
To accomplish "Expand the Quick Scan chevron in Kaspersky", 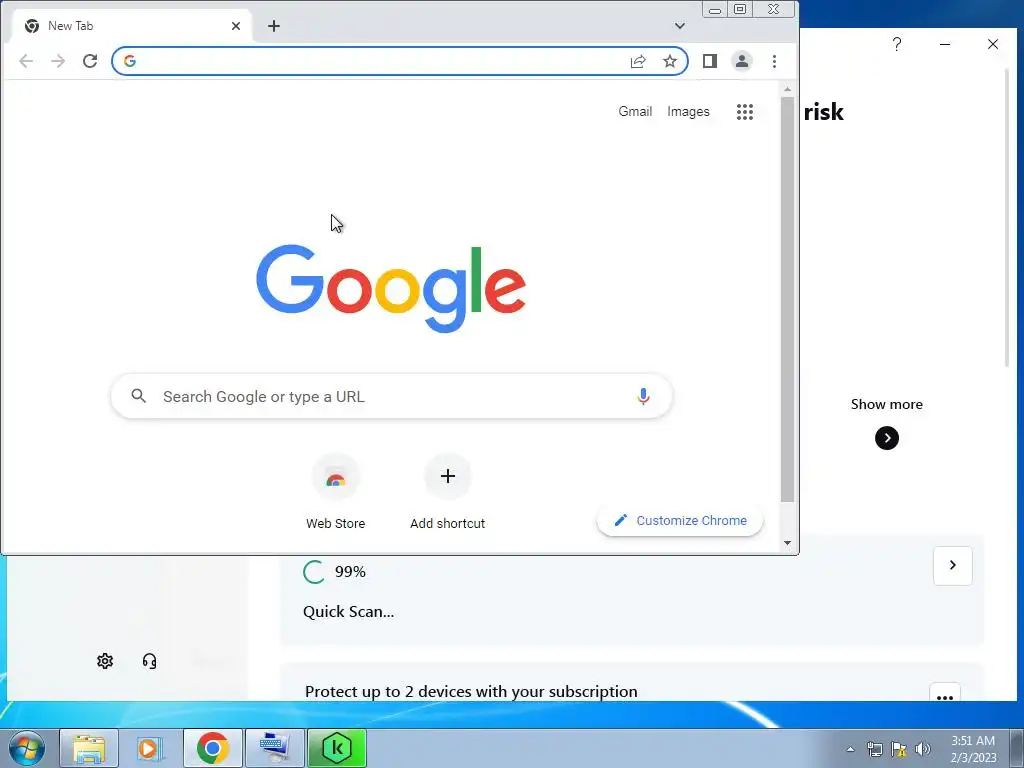I will [953, 566].
